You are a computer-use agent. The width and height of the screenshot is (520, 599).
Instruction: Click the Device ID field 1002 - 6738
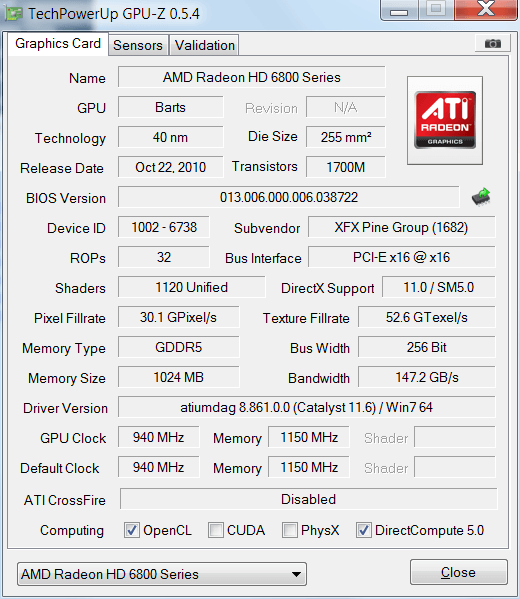164,227
